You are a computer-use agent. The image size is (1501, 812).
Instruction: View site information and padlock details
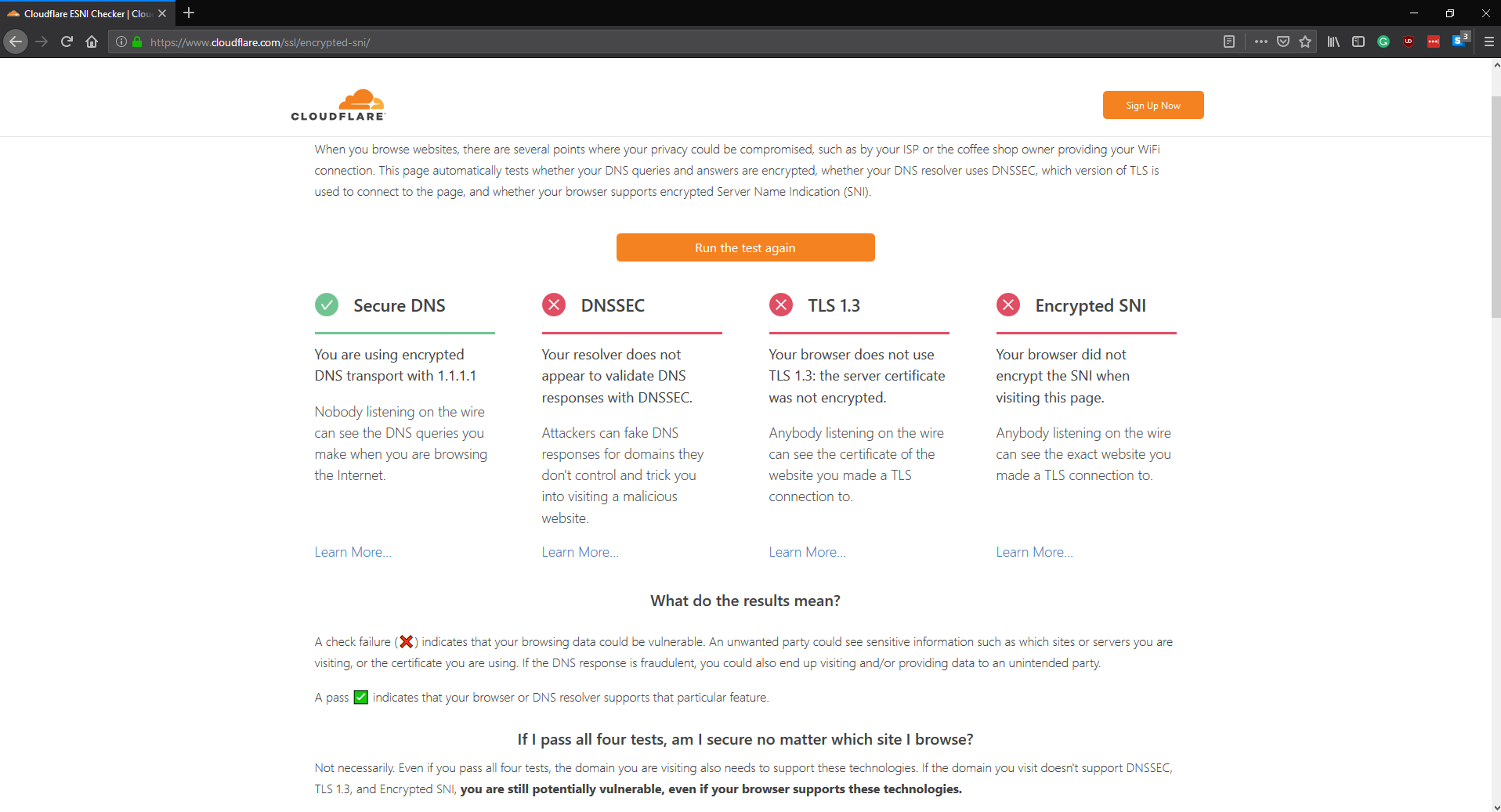click(x=129, y=42)
